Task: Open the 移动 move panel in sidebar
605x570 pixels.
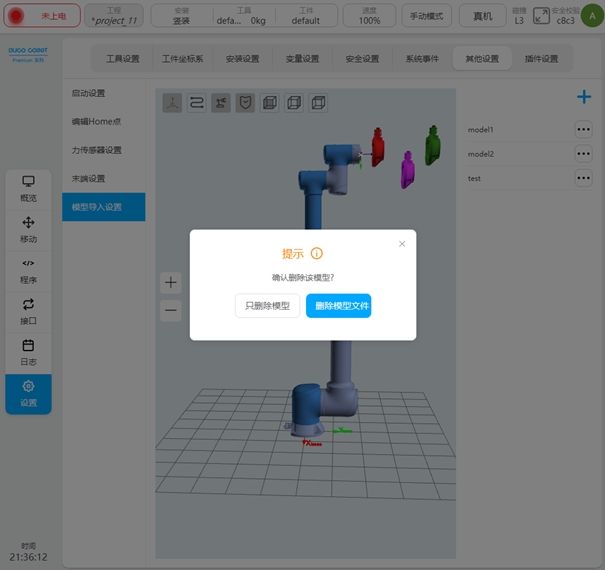Action: [28, 230]
